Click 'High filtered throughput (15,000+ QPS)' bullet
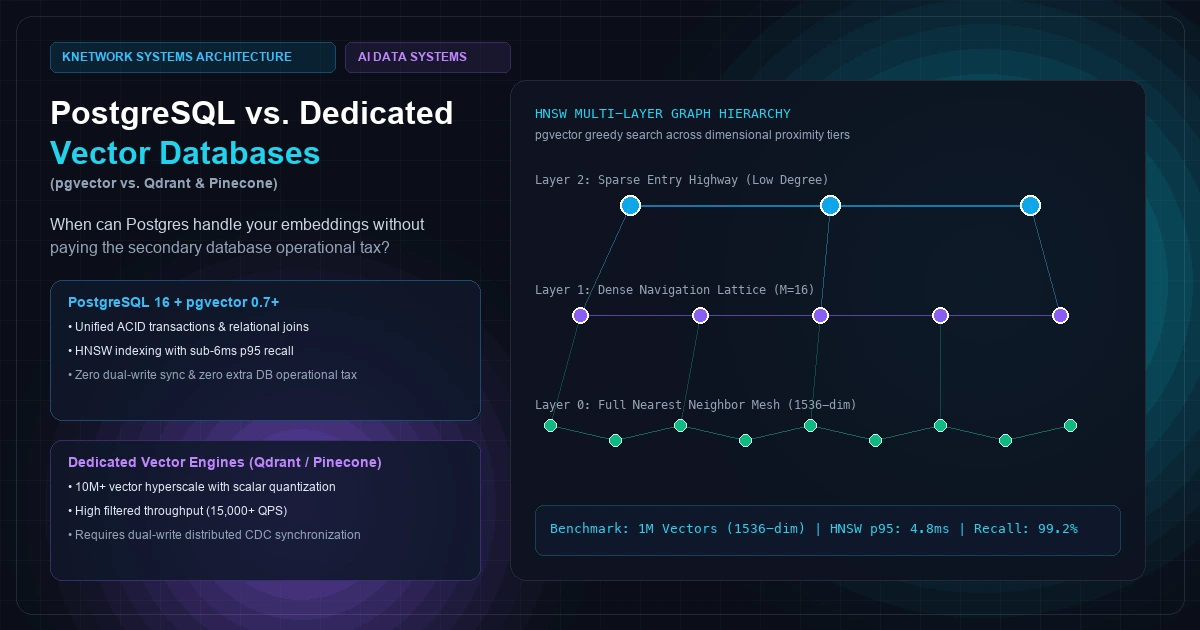This screenshot has width=1200, height=630. [178, 511]
